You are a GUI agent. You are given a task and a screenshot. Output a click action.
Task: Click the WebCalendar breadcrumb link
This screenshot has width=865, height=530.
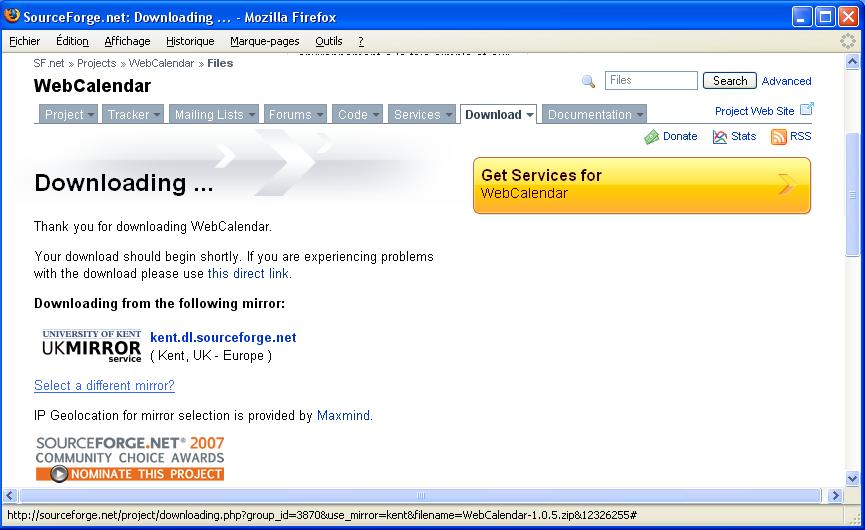pyautogui.click(x=161, y=63)
